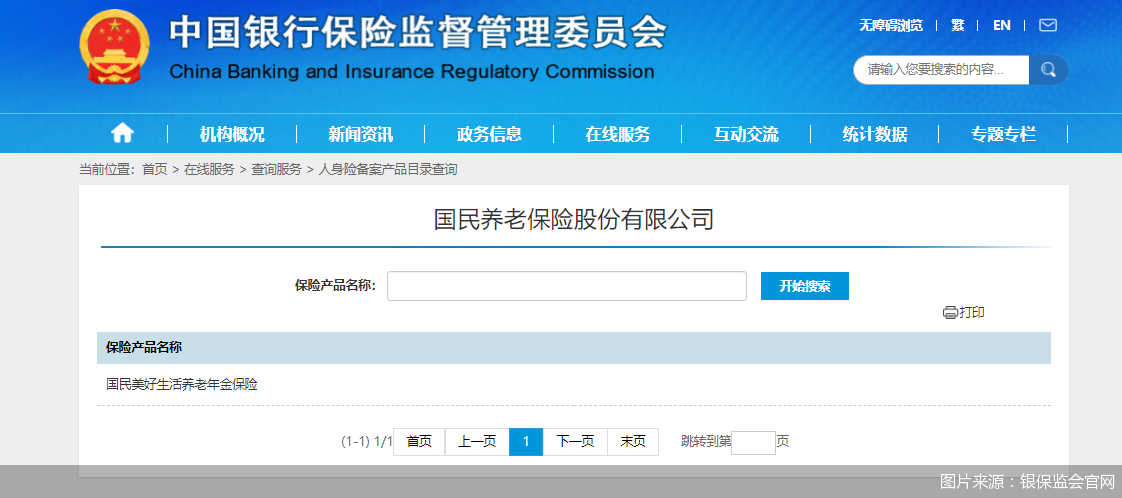
Task: Open 专题专栏 menu
Action: point(1003,134)
